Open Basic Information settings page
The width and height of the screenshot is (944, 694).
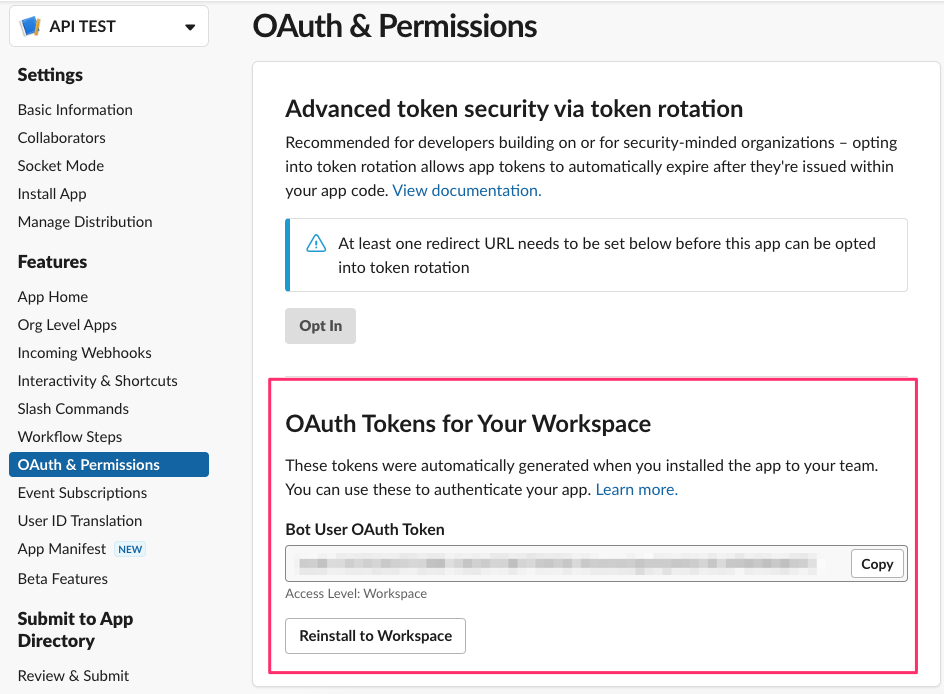(75, 110)
